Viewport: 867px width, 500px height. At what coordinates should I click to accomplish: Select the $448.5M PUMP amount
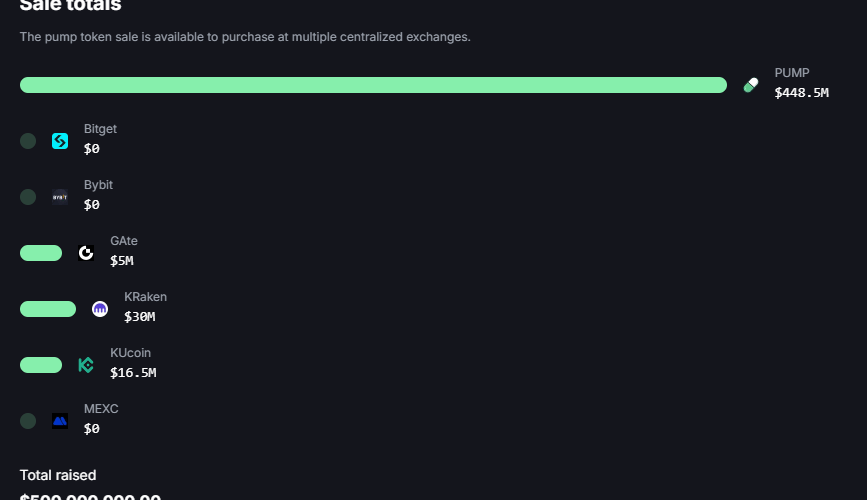pyautogui.click(x=801, y=93)
